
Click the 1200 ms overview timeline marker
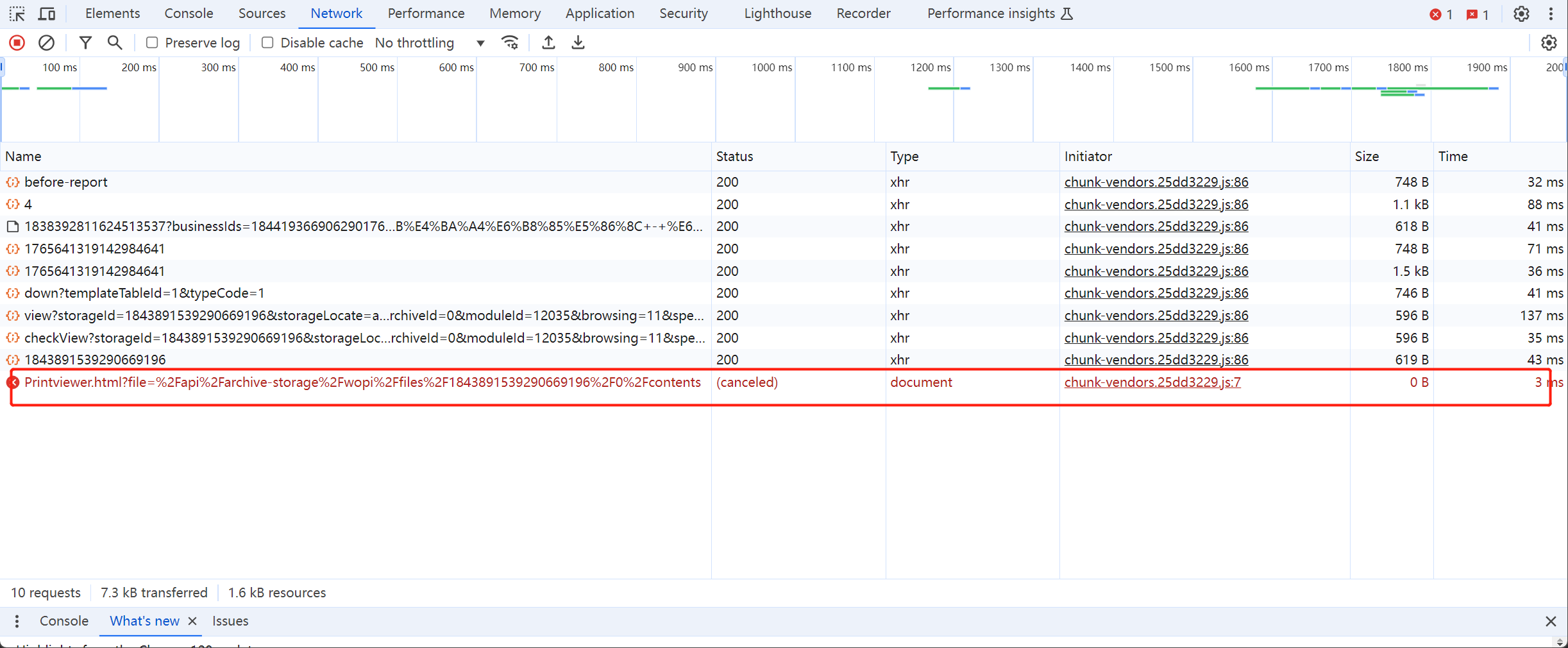(930, 67)
